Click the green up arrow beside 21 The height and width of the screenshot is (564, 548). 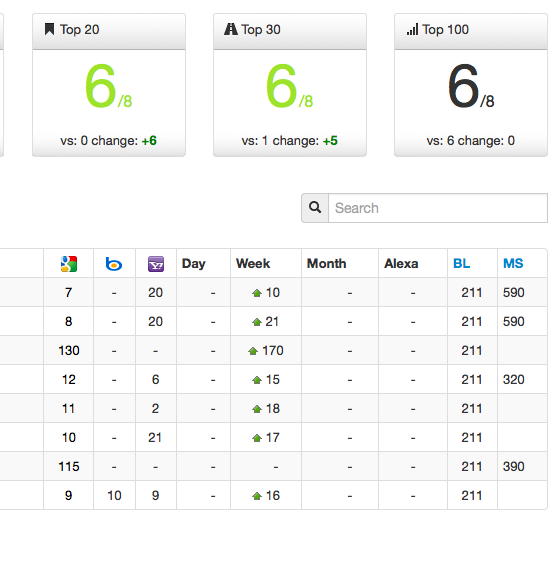pos(257,322)
